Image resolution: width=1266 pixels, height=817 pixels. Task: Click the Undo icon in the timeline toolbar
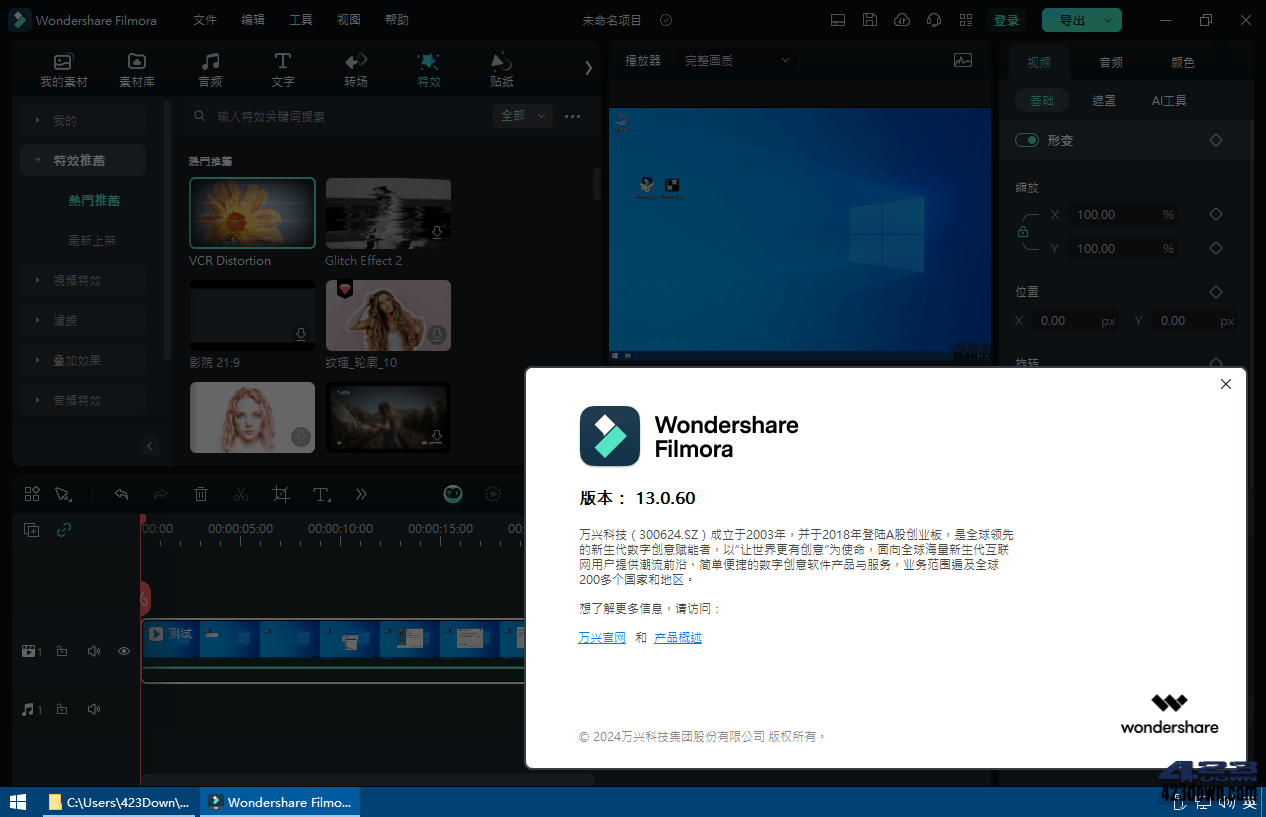pyautogui.click(x=121, y=493)
